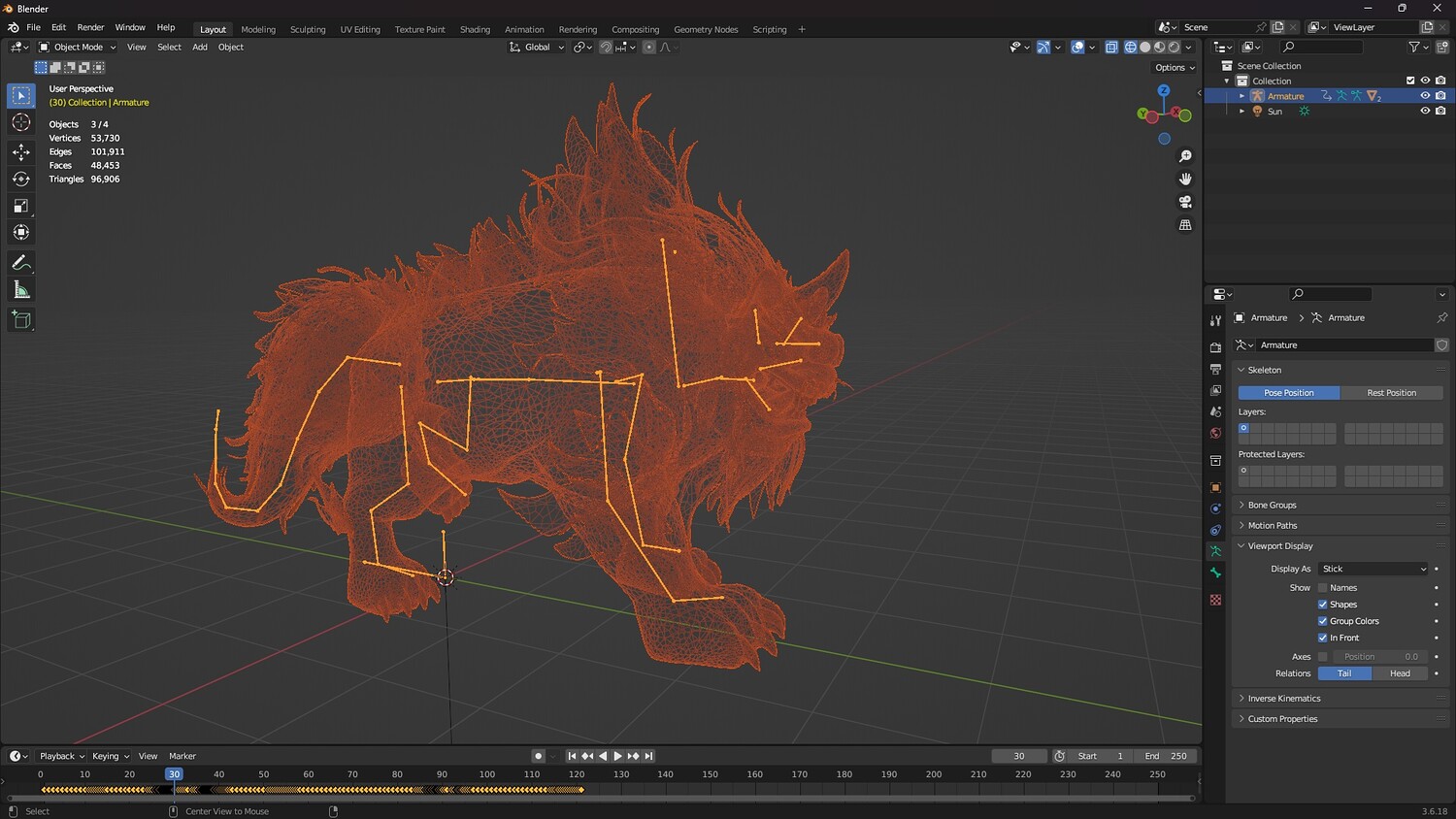Open the Scene properties tab
Screen dimensions: 1456x819
tap(1215, 411)
